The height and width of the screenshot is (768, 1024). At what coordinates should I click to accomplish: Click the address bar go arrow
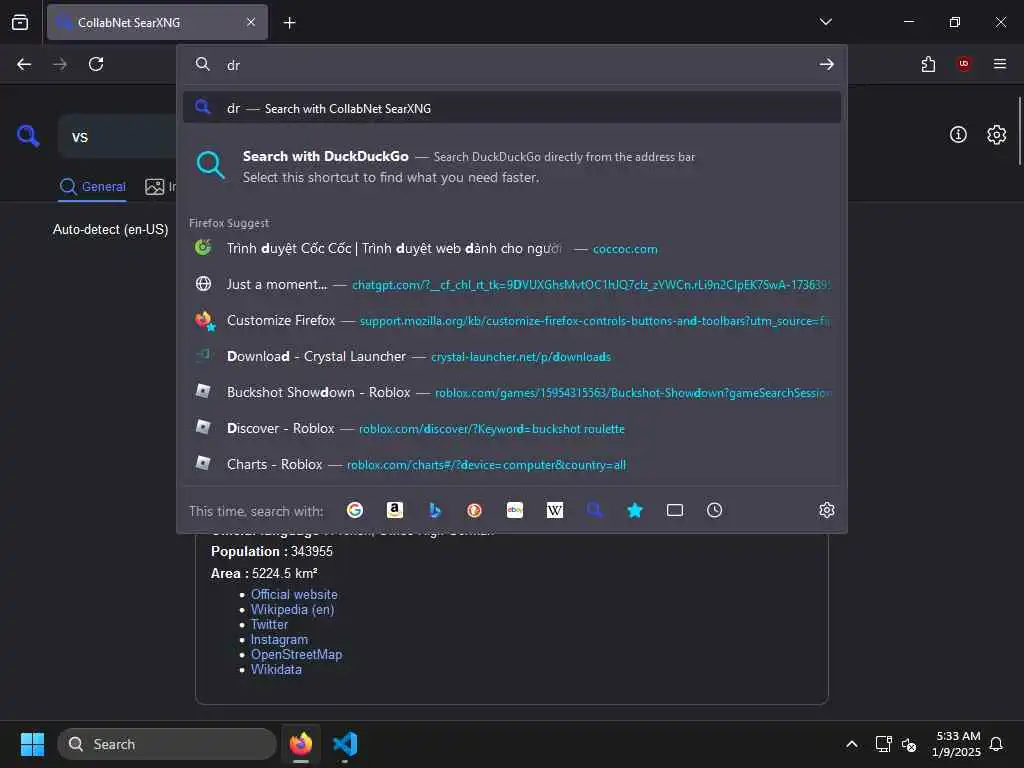tap(826, 64)
